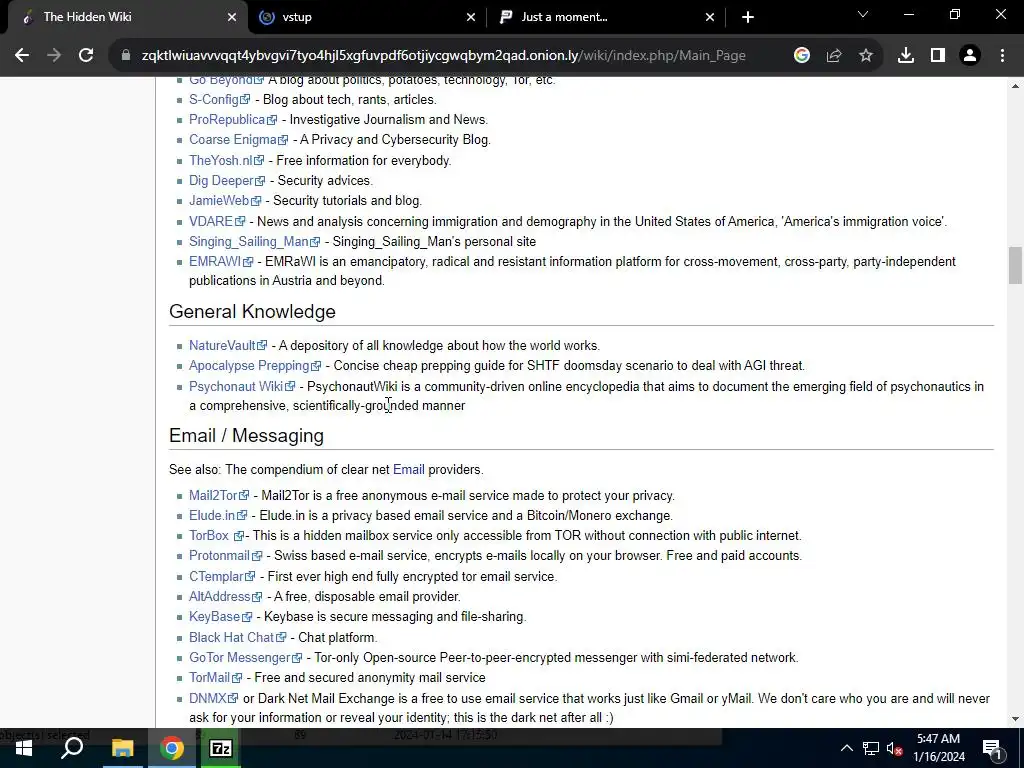Switch to the vstup tab
This screenshot has width=1024, height=768.
367,17
